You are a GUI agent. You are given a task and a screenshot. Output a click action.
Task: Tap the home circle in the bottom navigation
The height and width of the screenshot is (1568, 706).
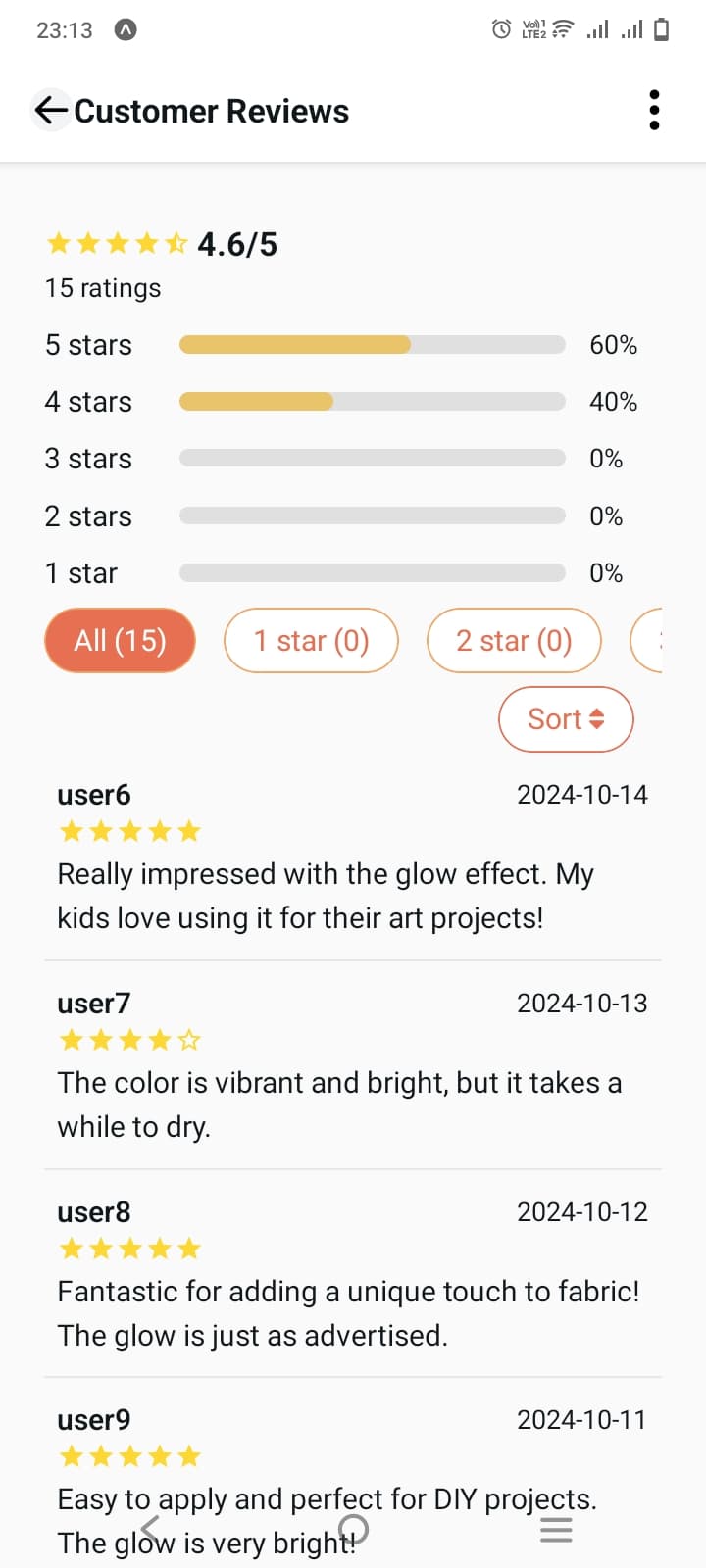pyautogui.click(x=353, y=1529)
